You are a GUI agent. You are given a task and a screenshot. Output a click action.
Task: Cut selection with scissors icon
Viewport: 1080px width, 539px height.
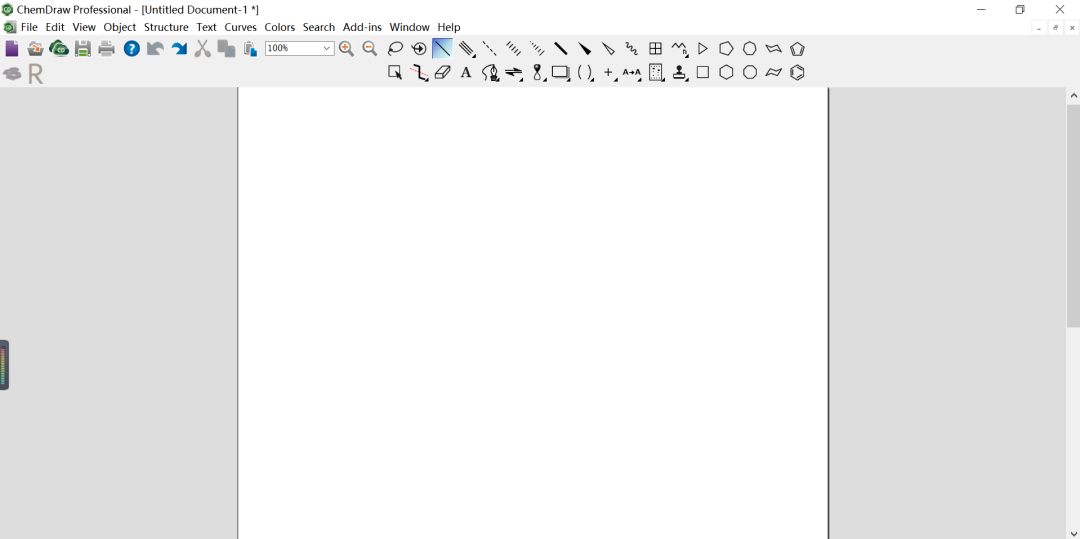pos(202,48)
